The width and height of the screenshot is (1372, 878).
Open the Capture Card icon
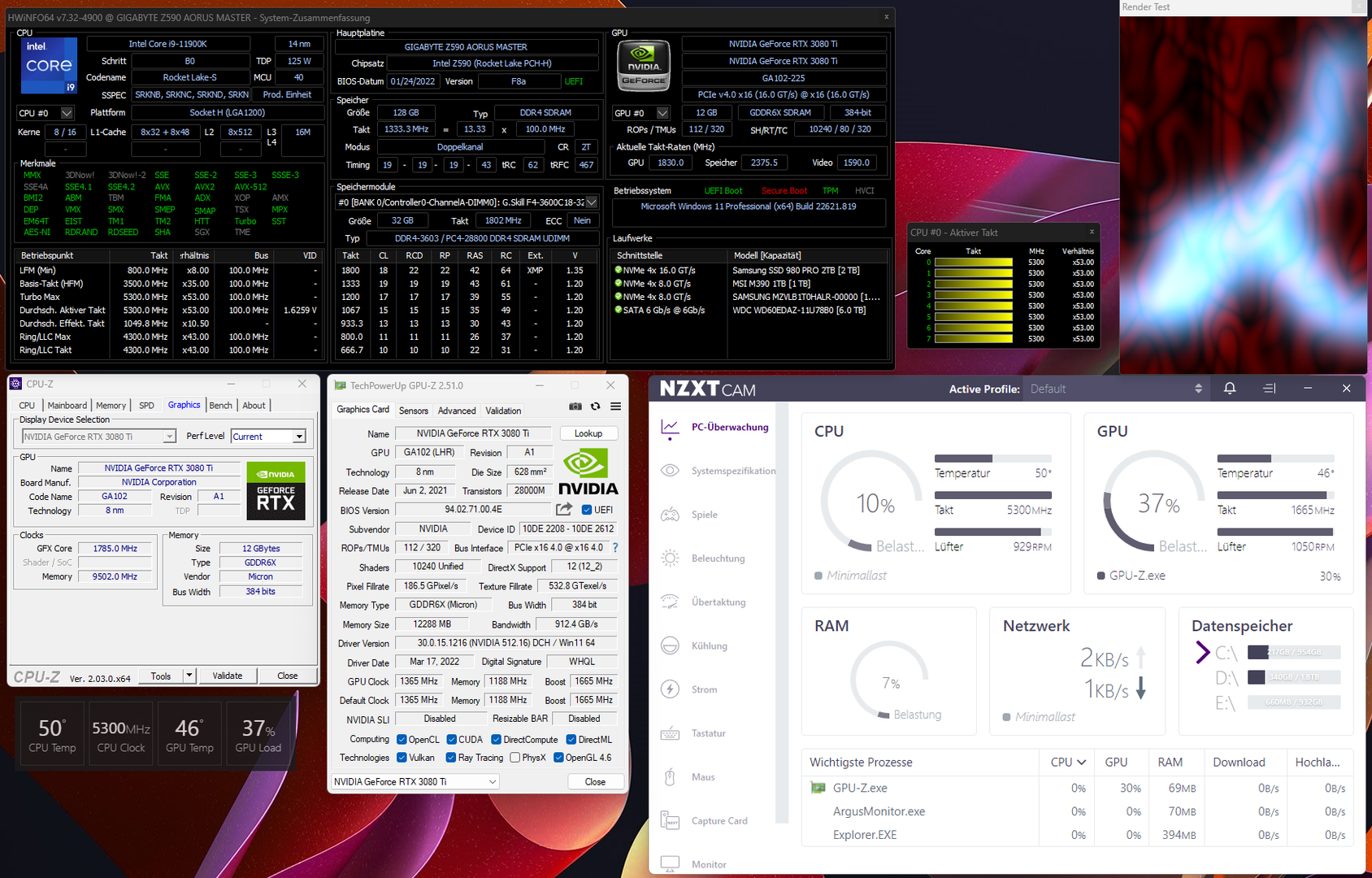point(670,821)
